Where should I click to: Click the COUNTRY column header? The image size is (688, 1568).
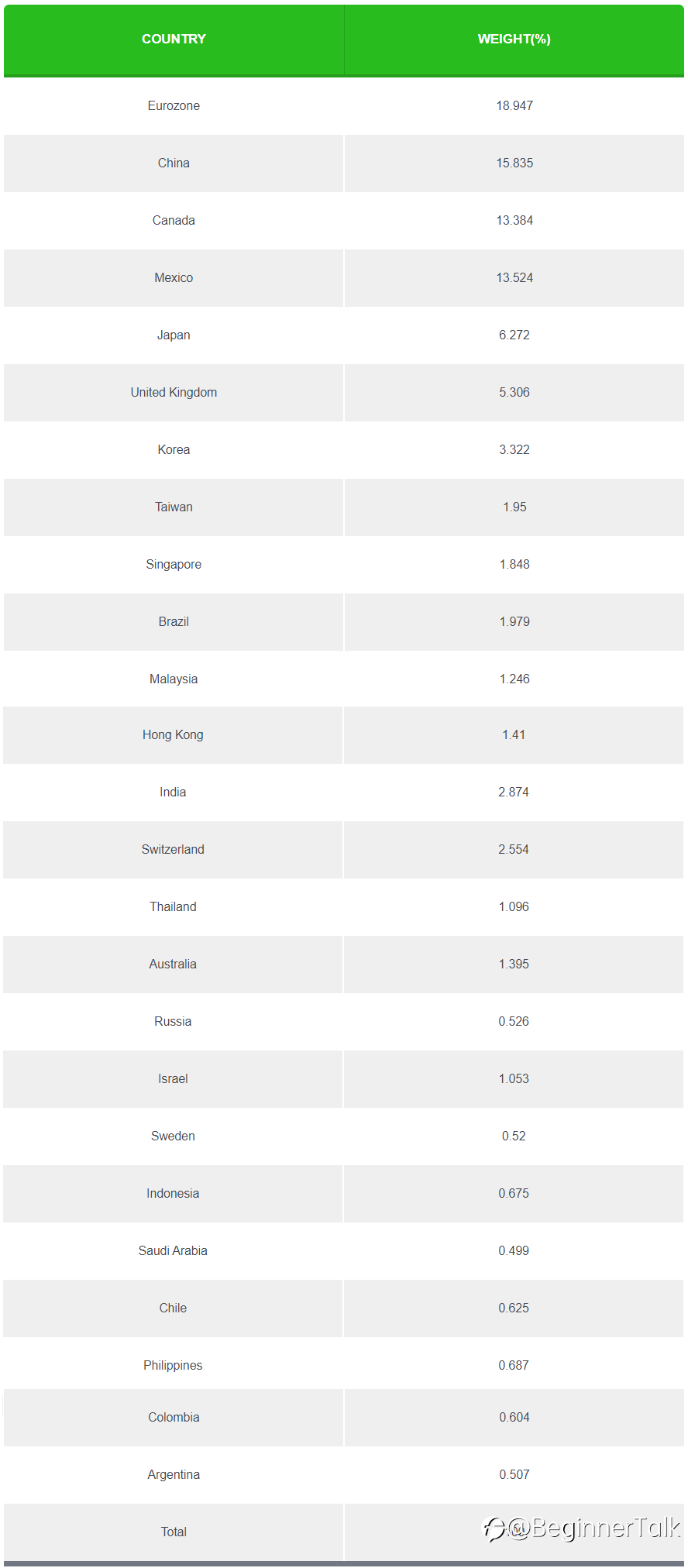(174, 39)
